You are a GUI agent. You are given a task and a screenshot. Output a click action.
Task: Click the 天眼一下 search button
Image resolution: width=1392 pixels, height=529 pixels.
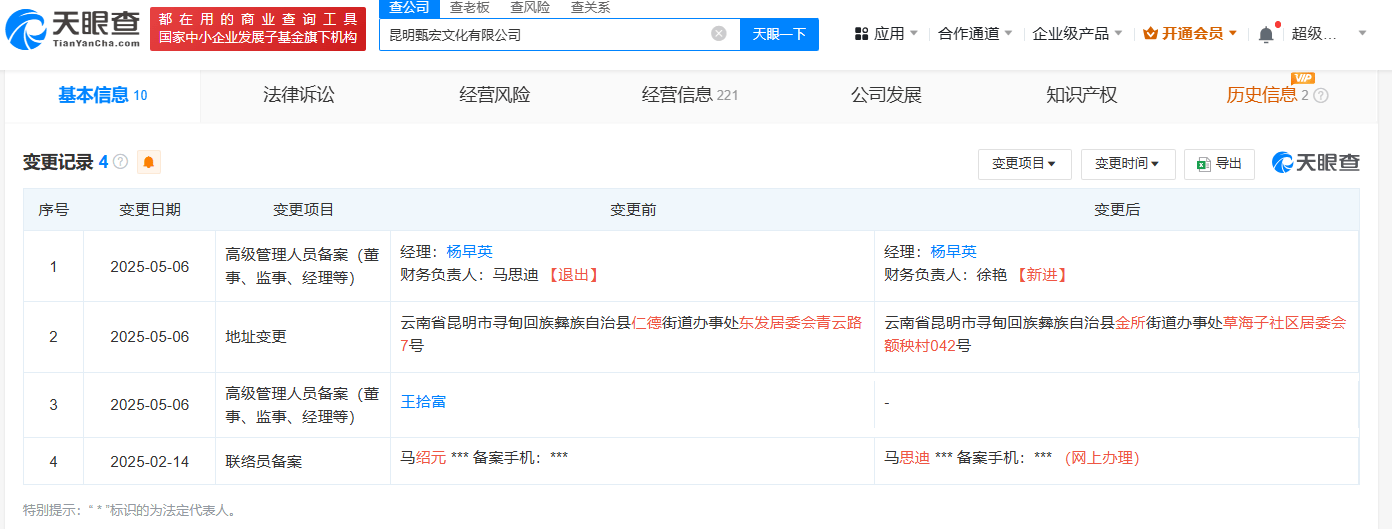pyautogui.click(x=779, y=34)
